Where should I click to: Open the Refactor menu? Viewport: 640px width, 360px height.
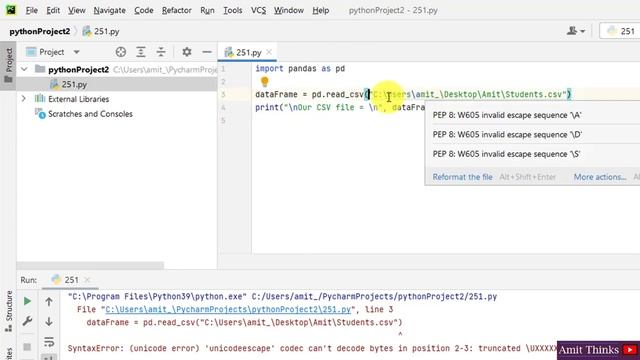tap(176, 10)
